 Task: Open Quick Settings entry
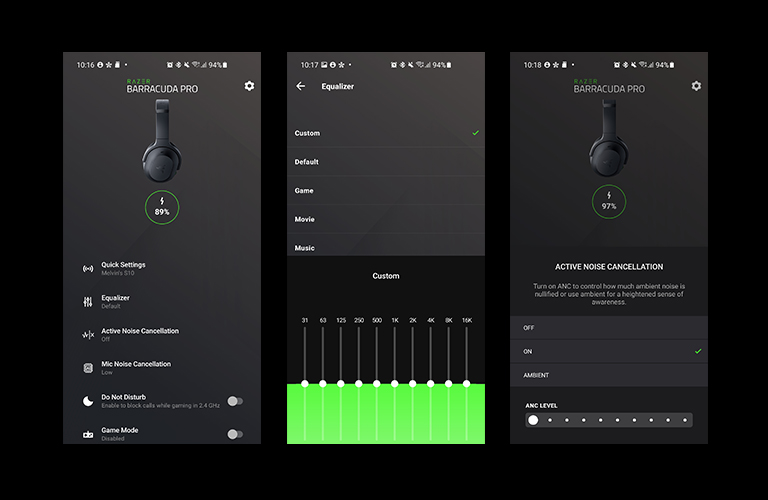[x=162, y=268]
